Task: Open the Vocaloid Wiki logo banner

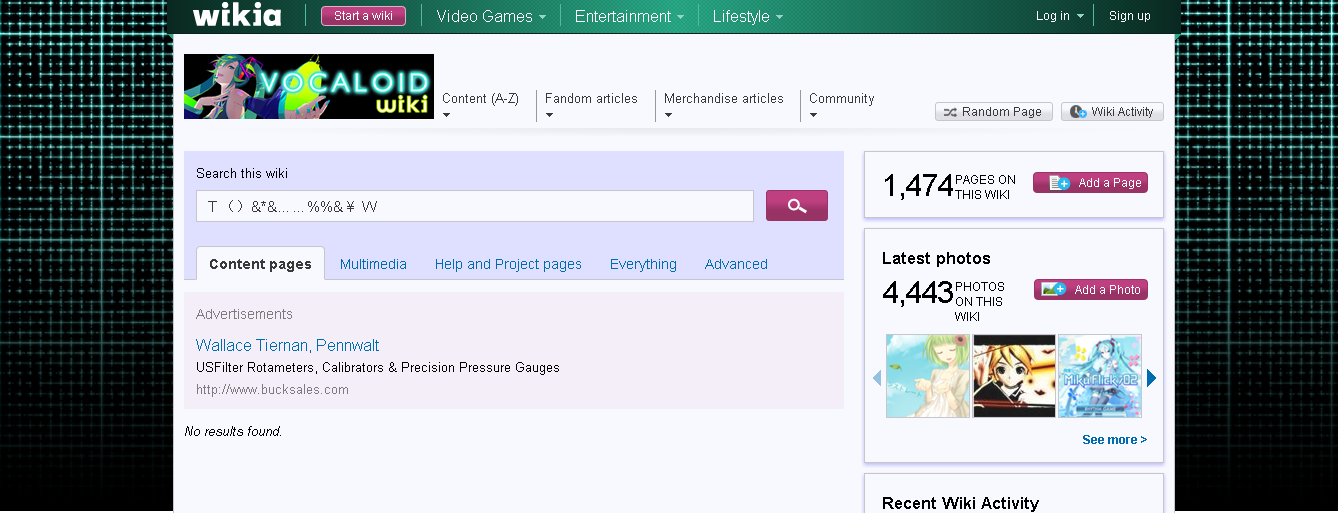Action: [x=309, y=86]
